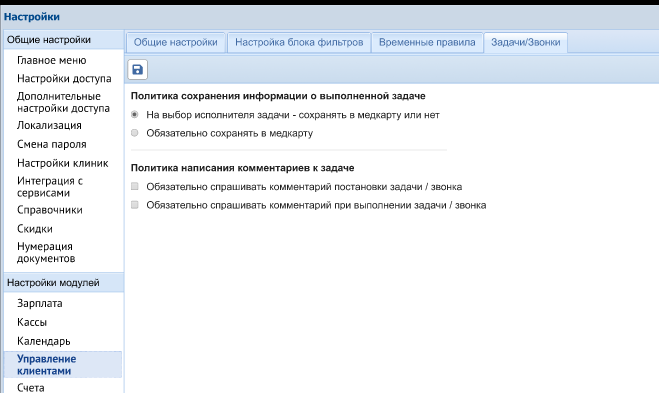
Task: Open 'Скидки' sidebar item
Action: click(35, 229)
